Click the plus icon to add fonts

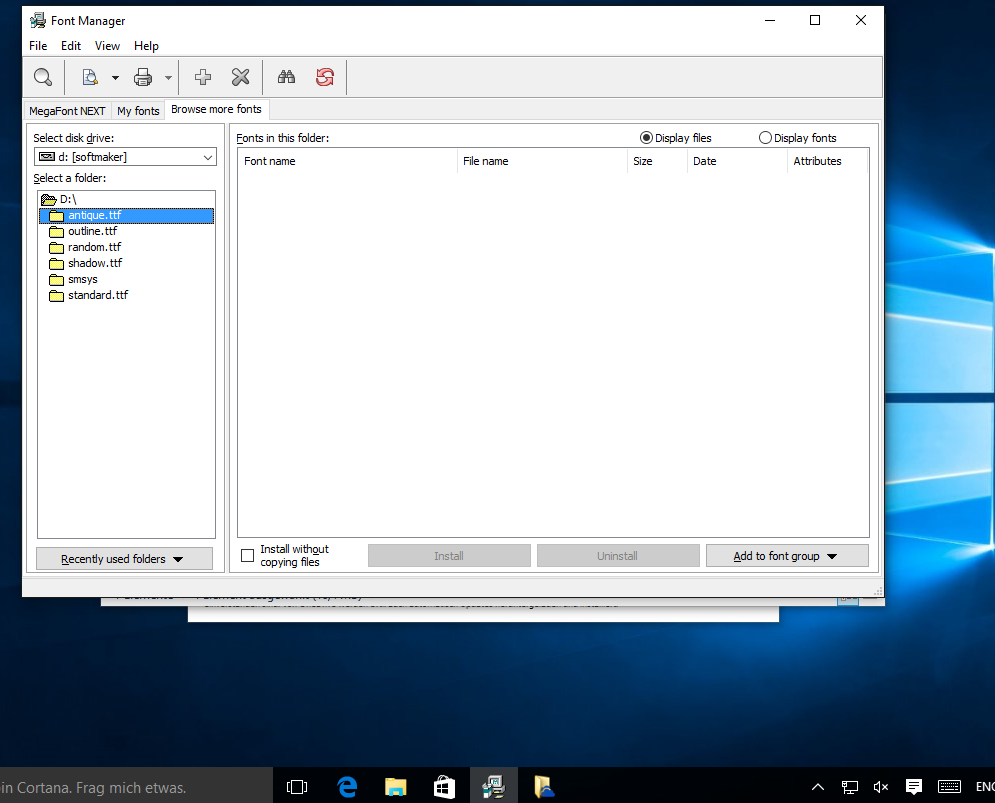coord(203,77)
